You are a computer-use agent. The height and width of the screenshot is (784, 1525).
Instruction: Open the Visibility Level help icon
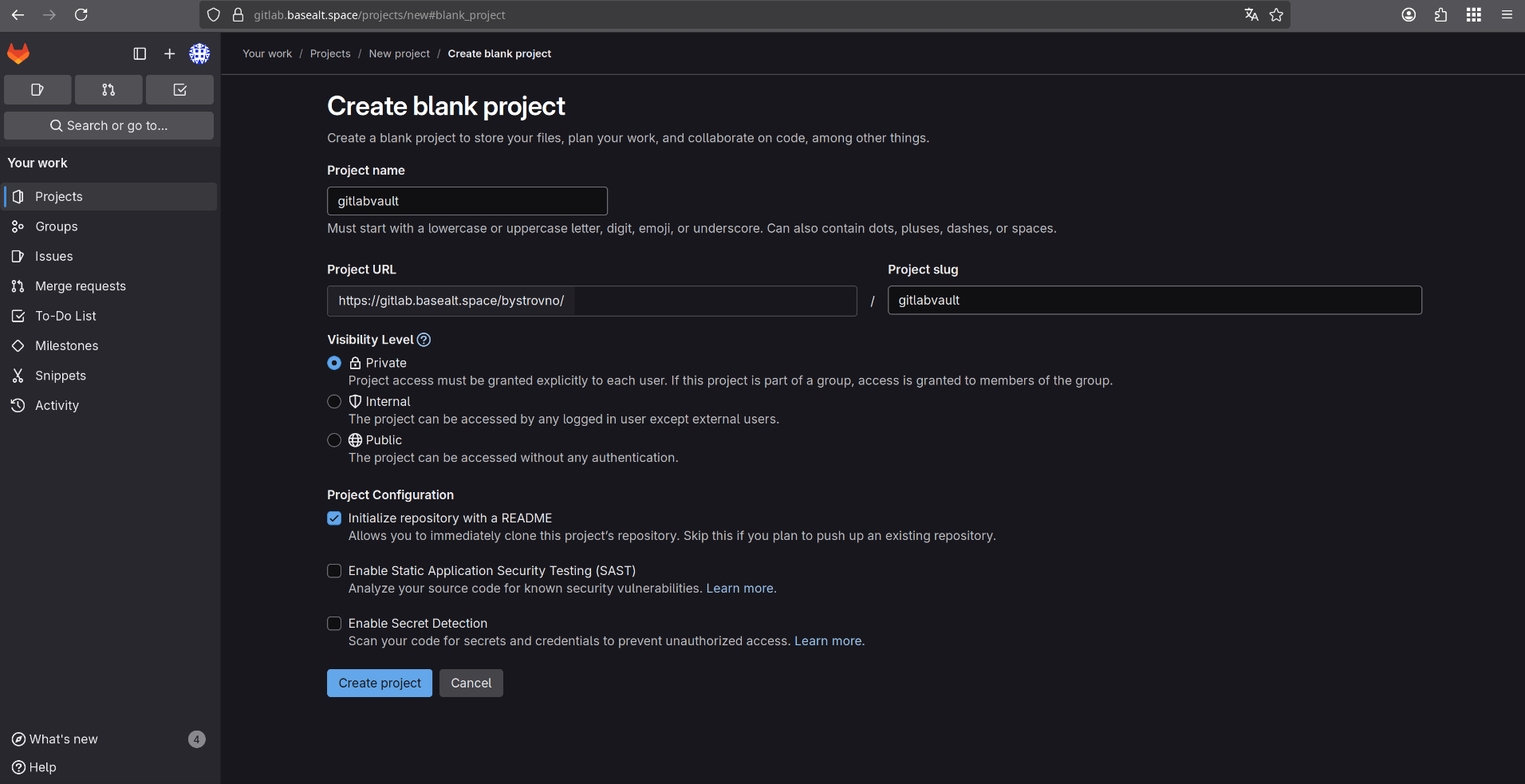pyautogui.click(x=424, y=340)
